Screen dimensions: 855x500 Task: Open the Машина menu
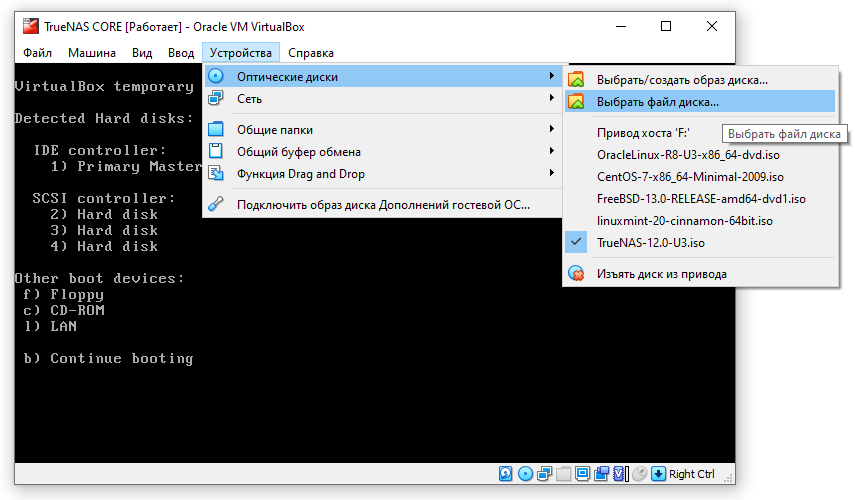tap(92, 53)
